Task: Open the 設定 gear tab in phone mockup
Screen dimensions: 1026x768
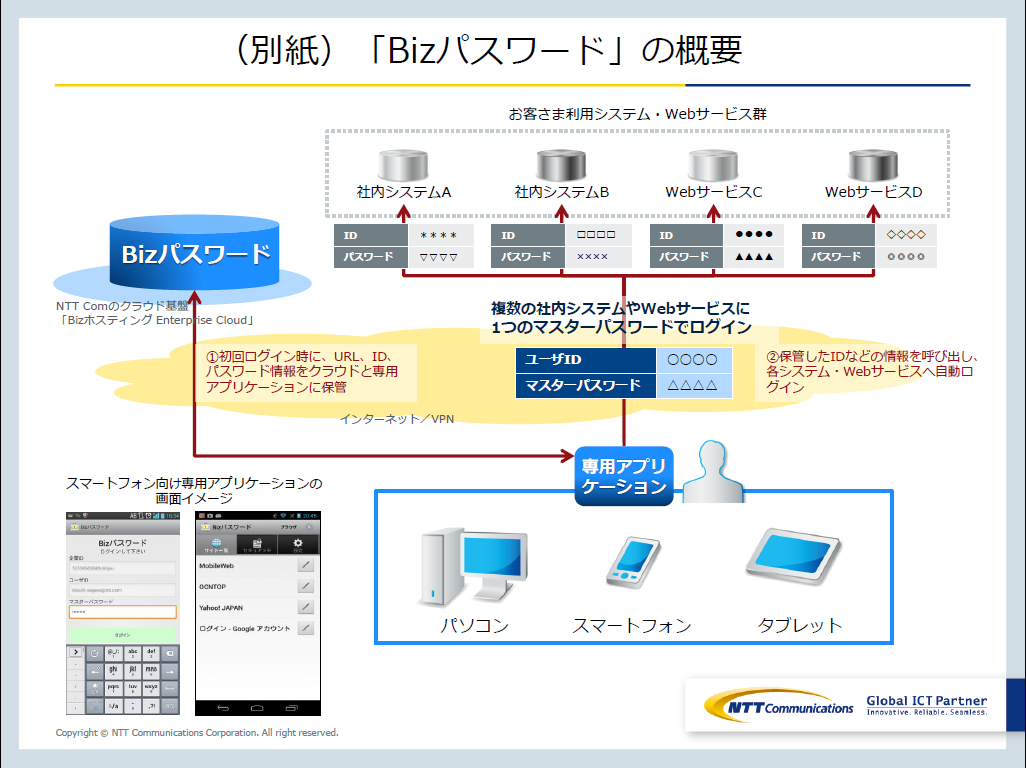Action: (298, 544)
